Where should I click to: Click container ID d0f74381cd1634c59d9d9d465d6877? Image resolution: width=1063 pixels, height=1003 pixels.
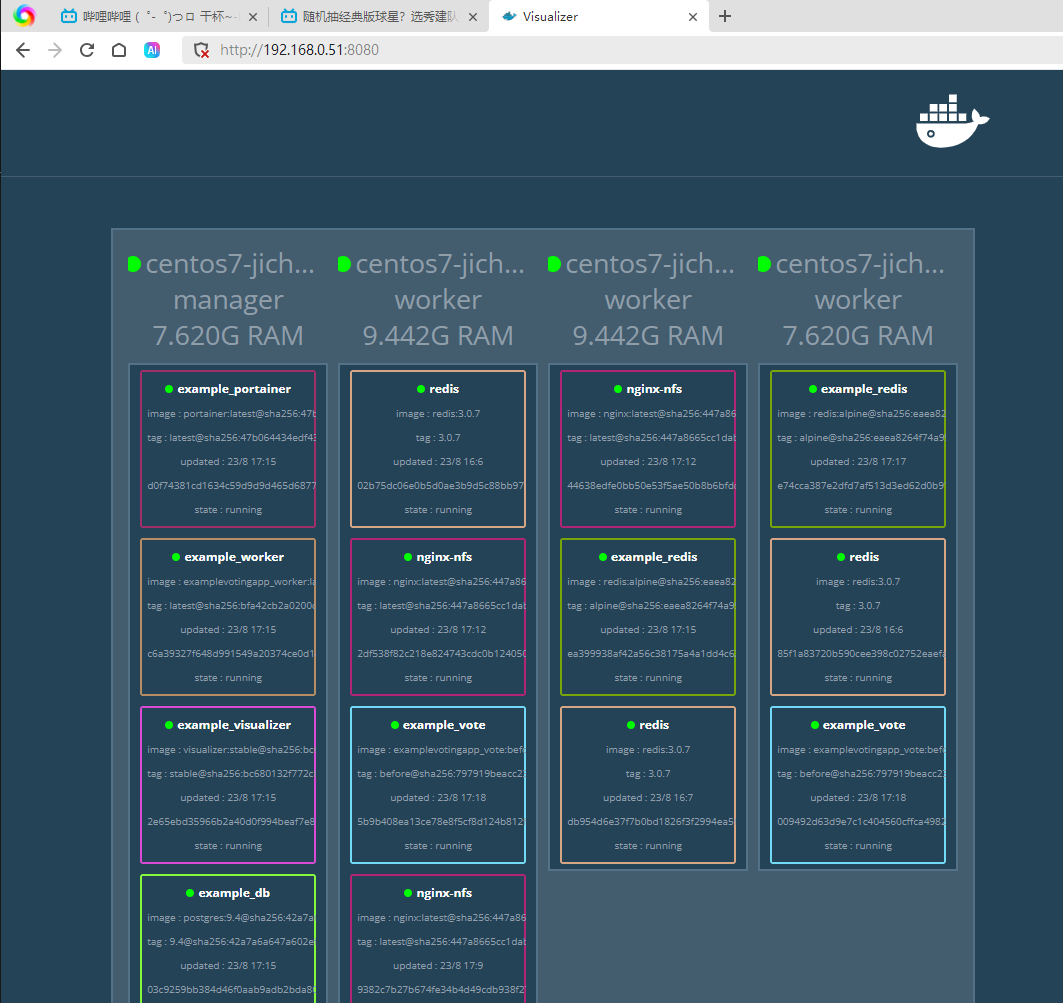pos(231,486)
